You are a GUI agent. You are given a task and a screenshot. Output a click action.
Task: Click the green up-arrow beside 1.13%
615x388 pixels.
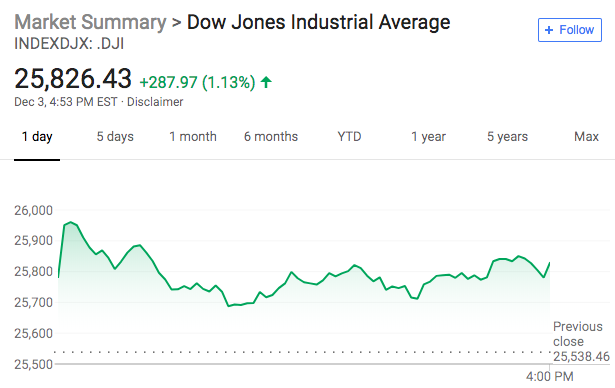(x=266, y=82)
